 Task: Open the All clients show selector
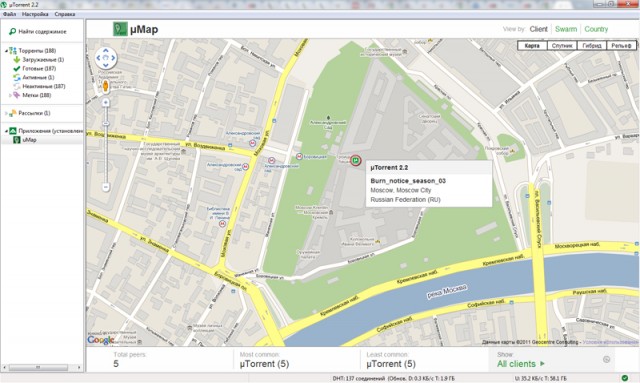pyautogui.click(x=521, y=364)
